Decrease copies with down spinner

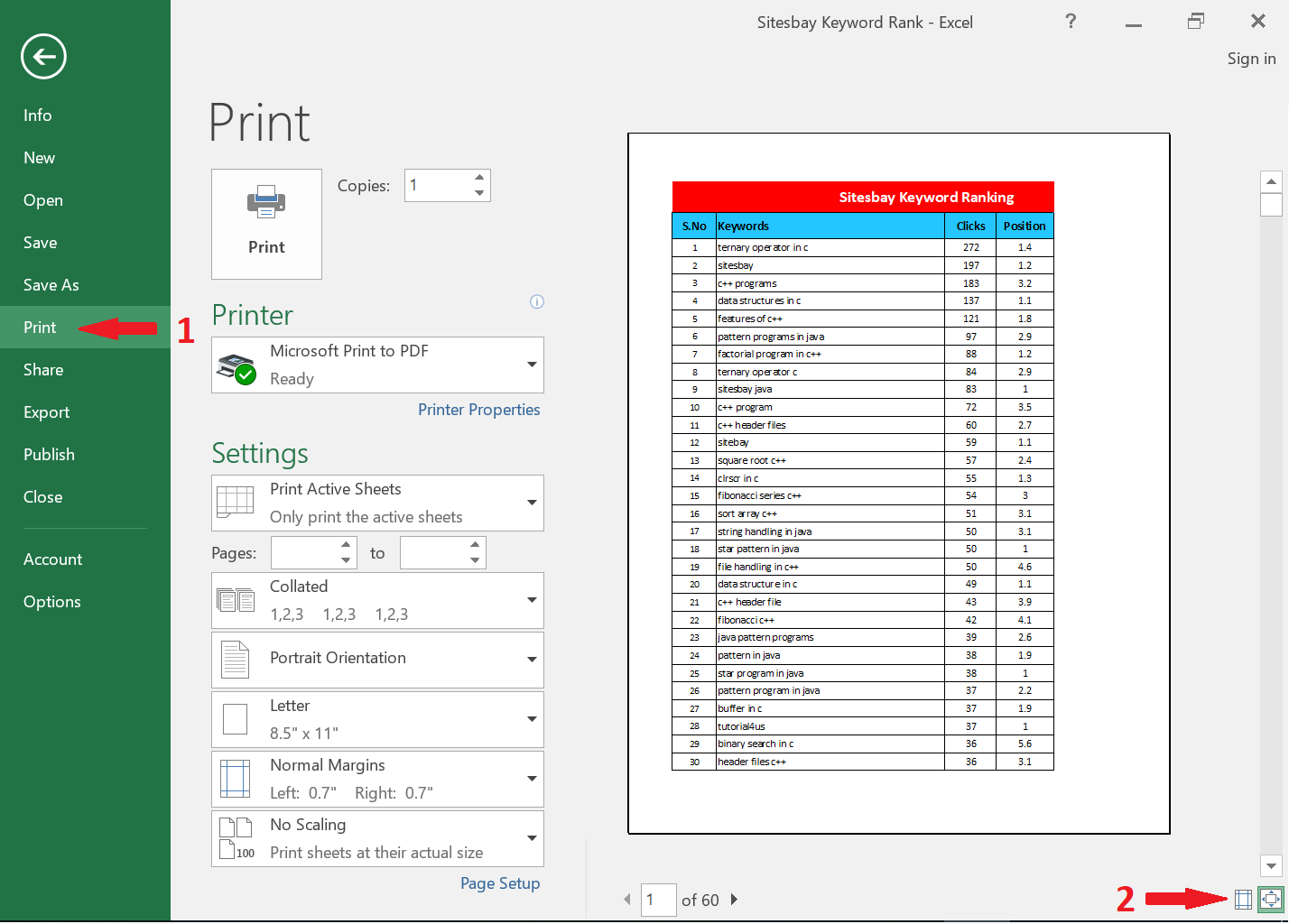click(x=479, y=193)
